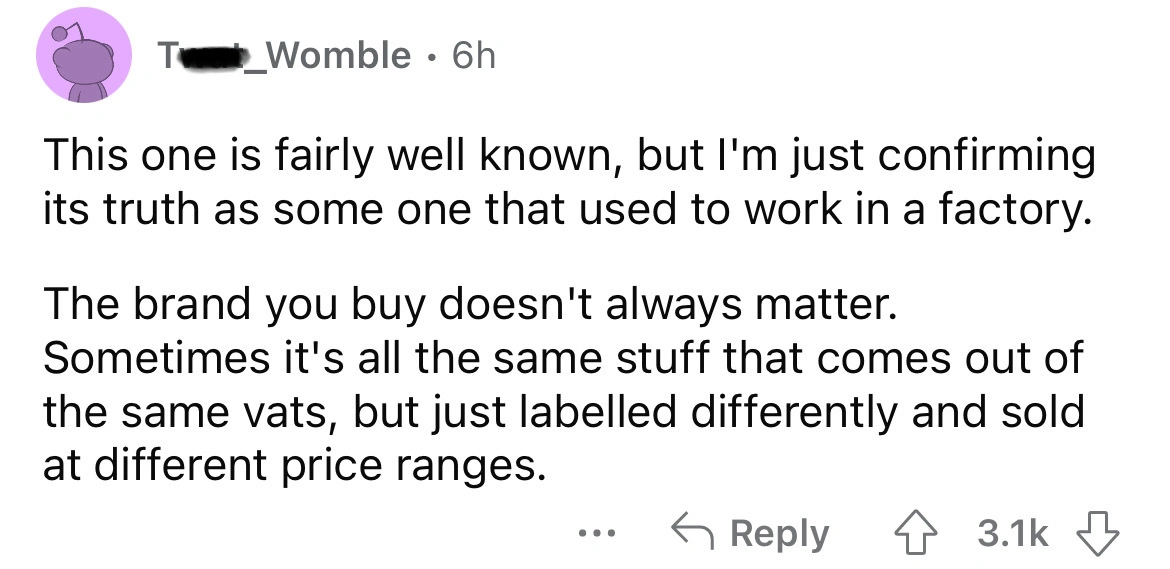The height and width of the screenshot is (569, 1170).
Task: Click the line starting "This one is fairly"
Action: (x=568, y=156)
